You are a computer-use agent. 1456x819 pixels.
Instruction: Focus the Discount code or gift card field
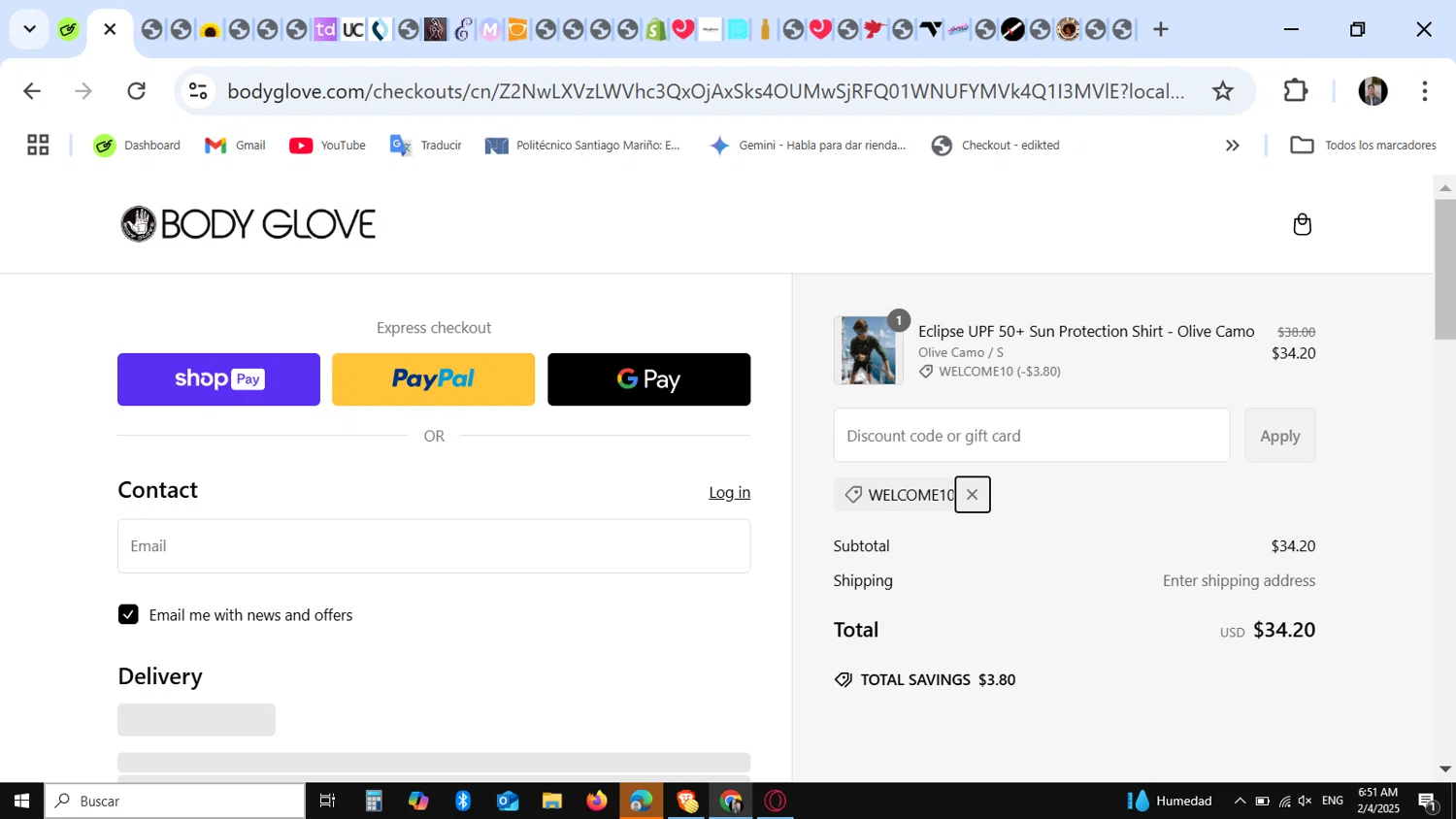(x=1032, y=436)
